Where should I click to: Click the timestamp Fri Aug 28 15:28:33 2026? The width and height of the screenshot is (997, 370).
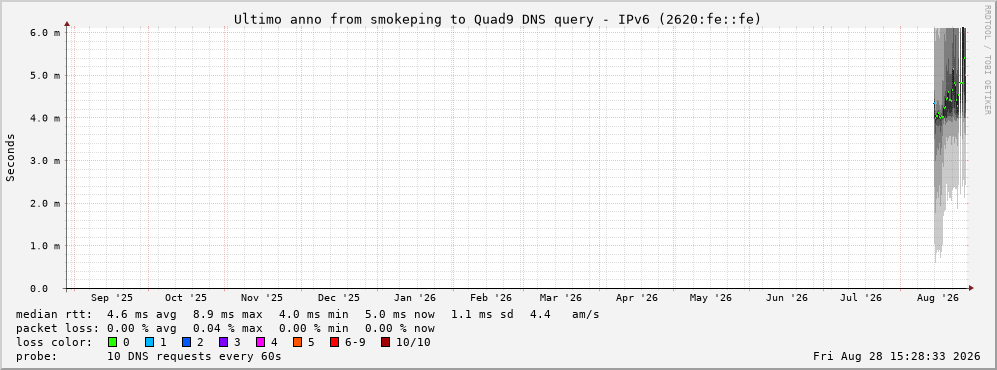(897, 356)
